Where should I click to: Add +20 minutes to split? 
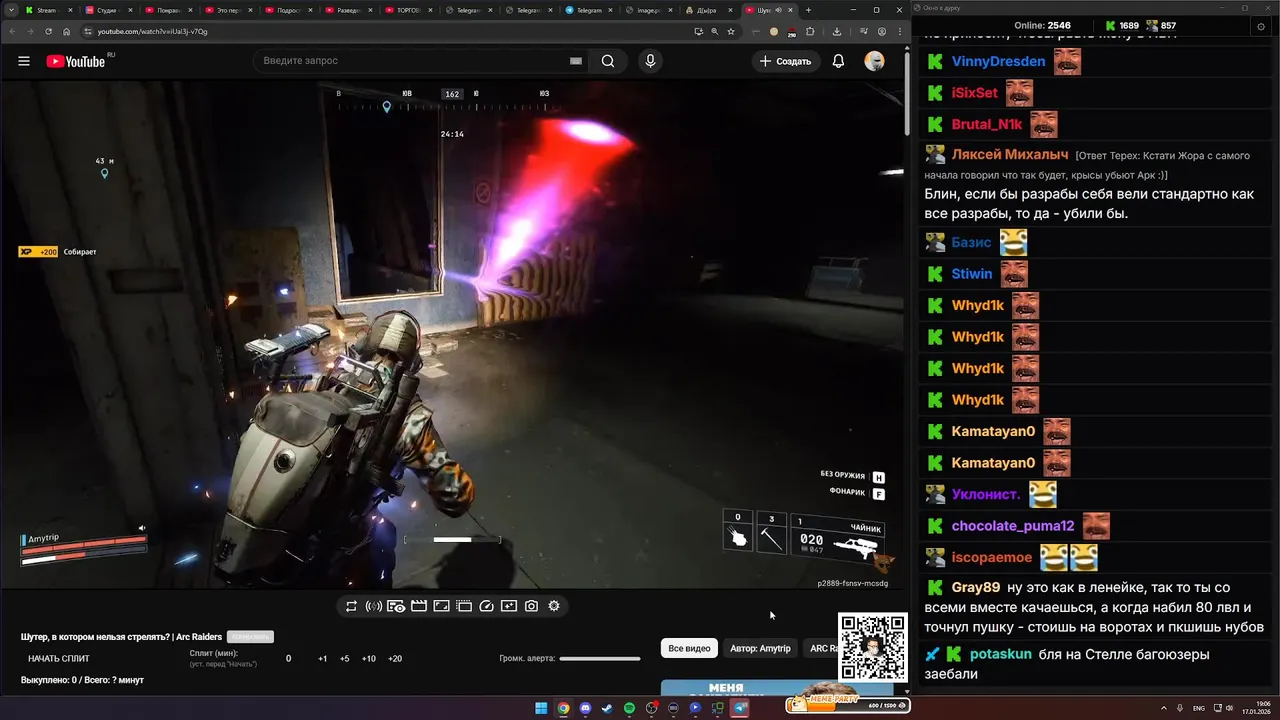point(395,659)
